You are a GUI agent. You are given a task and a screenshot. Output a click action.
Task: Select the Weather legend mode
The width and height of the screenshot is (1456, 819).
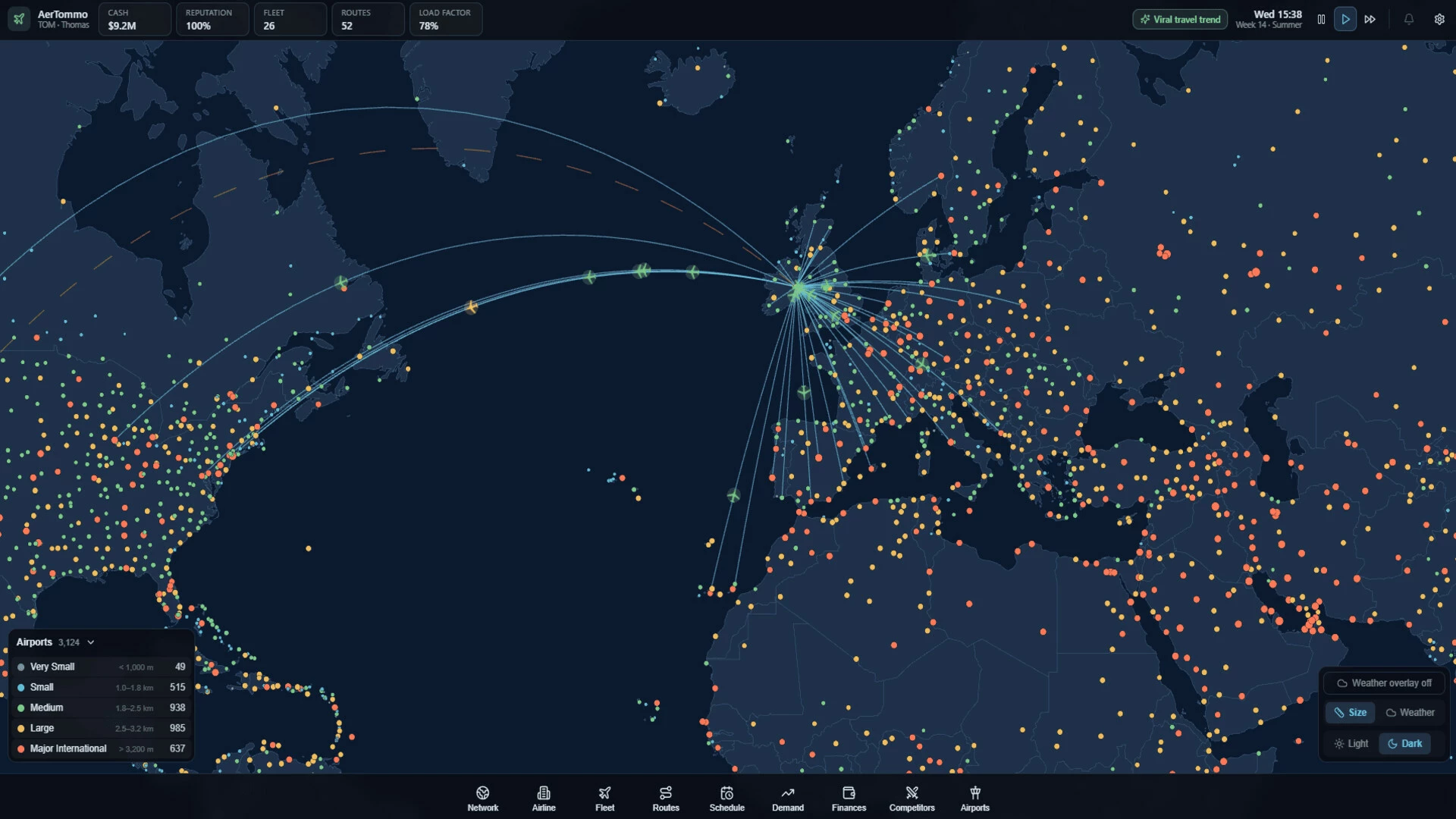pos(1410,713)
